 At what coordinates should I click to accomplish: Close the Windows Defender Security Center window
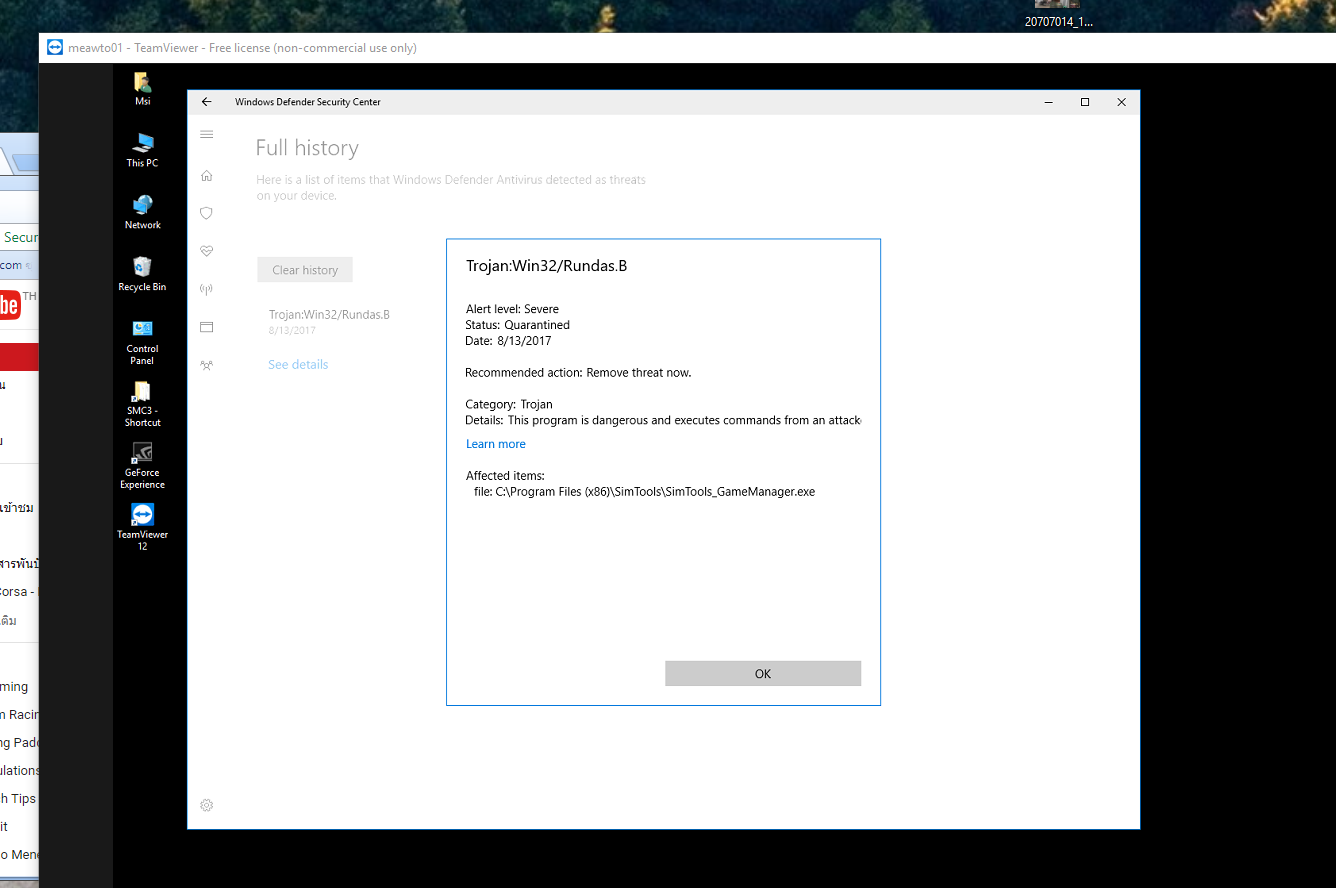pos(1122,102)
